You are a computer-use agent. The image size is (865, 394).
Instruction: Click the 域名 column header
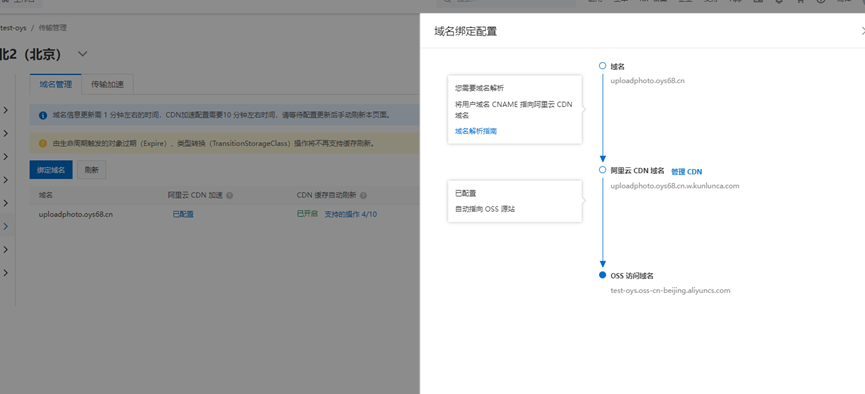pyautogui.click(x=46, y=195)
